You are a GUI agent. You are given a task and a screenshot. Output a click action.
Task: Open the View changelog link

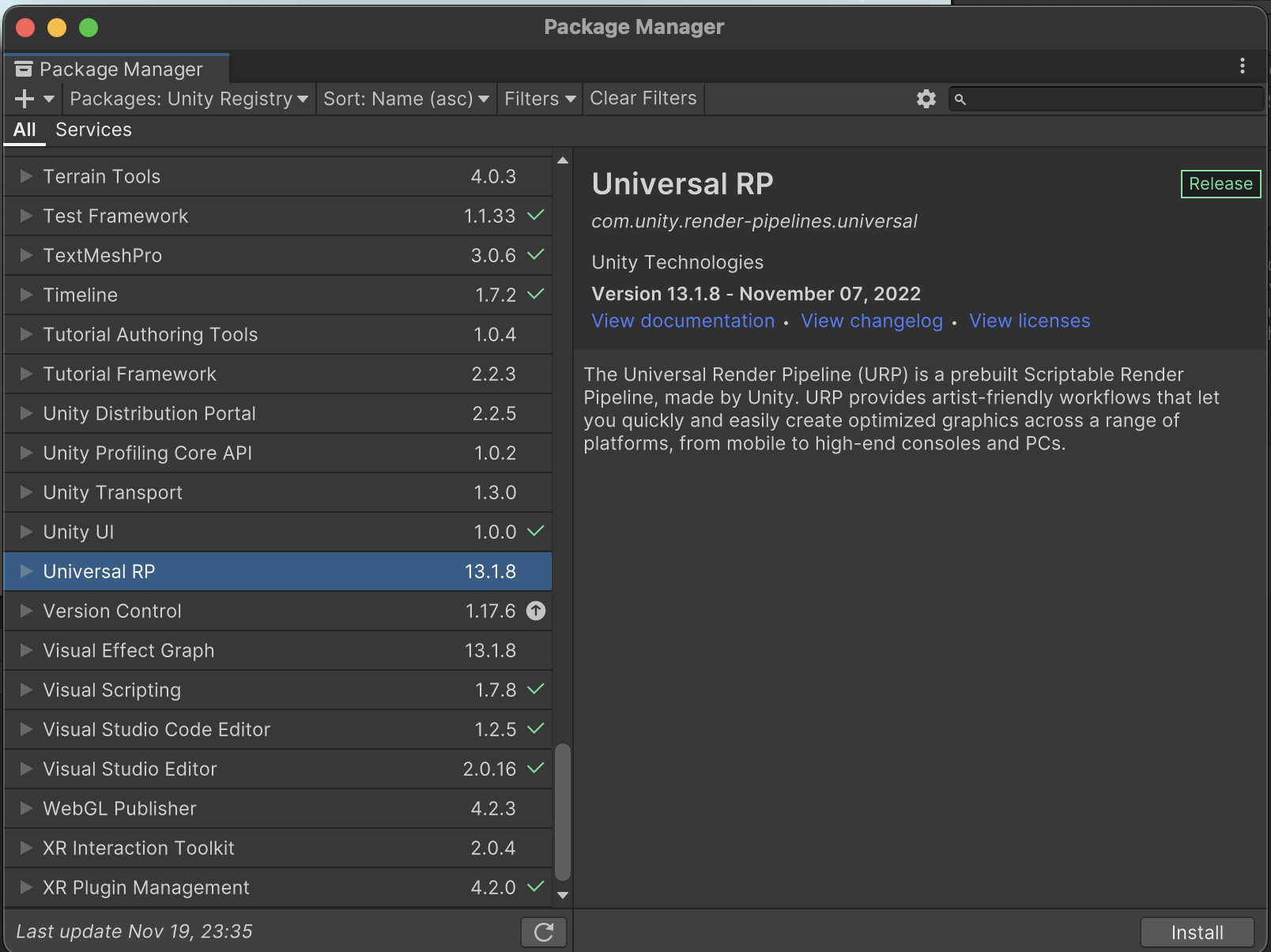click(872, 321)
